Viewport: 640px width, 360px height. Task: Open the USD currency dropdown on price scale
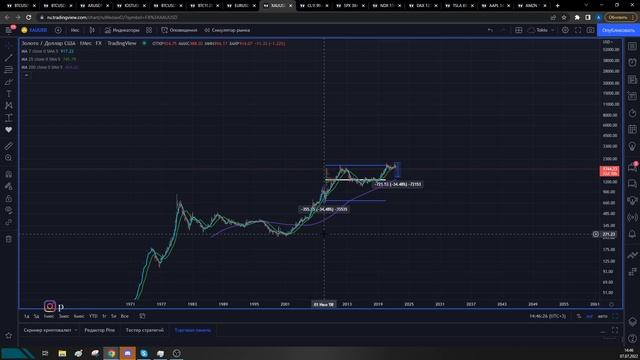[x=608, y=42]
